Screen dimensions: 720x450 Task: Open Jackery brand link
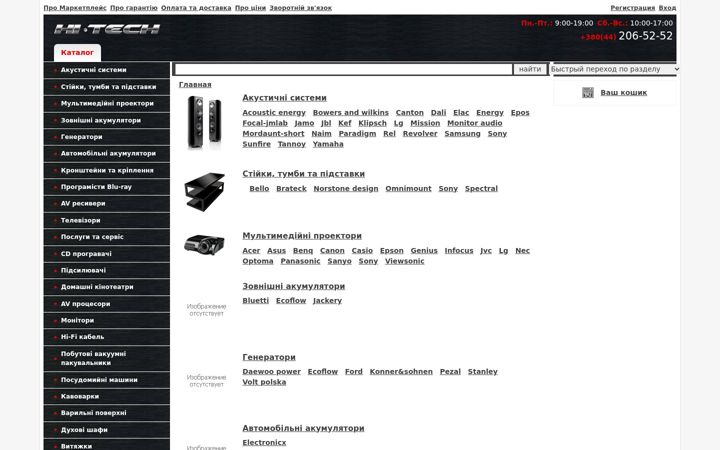tap(327, 301)
